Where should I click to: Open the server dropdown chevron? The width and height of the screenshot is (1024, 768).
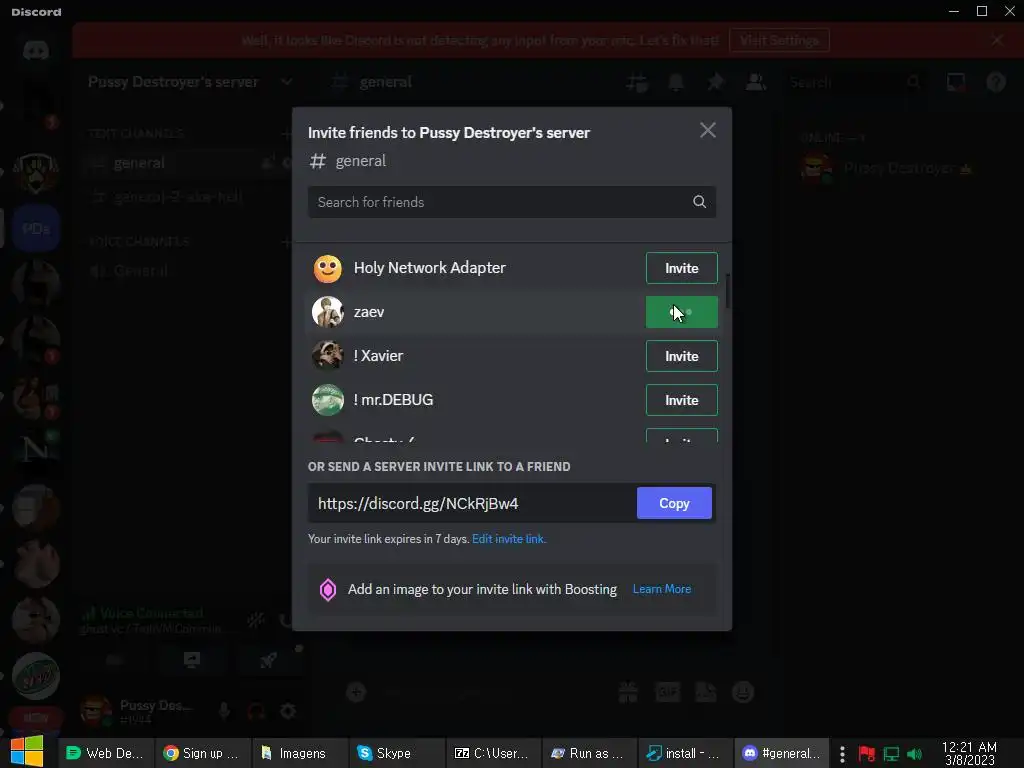point(286,82)
